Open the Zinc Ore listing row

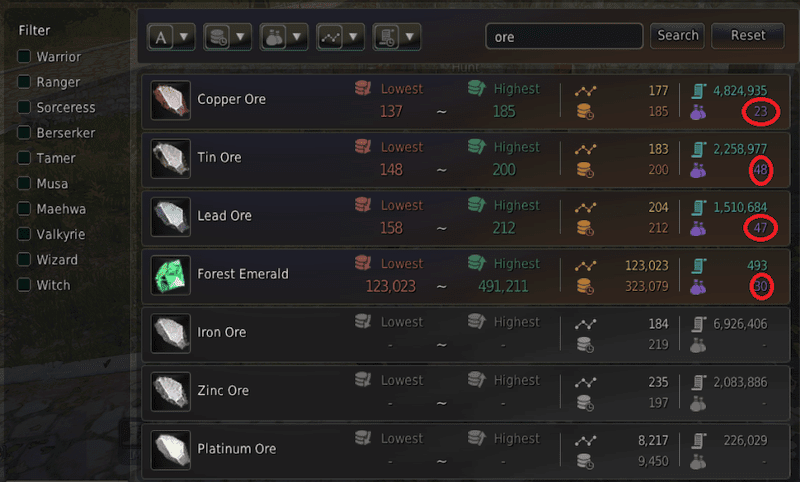466,392
